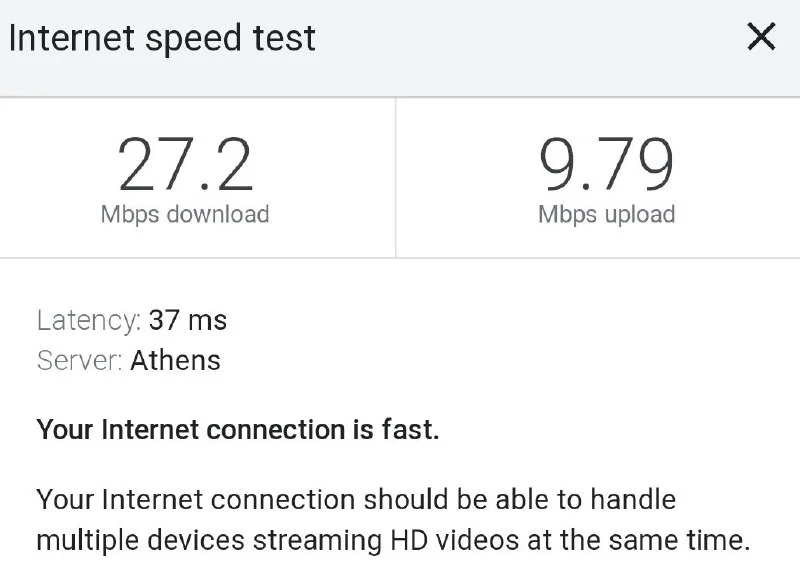
Task: Click the word "fast." in the bold sentence
Action: tap(410, 430)
